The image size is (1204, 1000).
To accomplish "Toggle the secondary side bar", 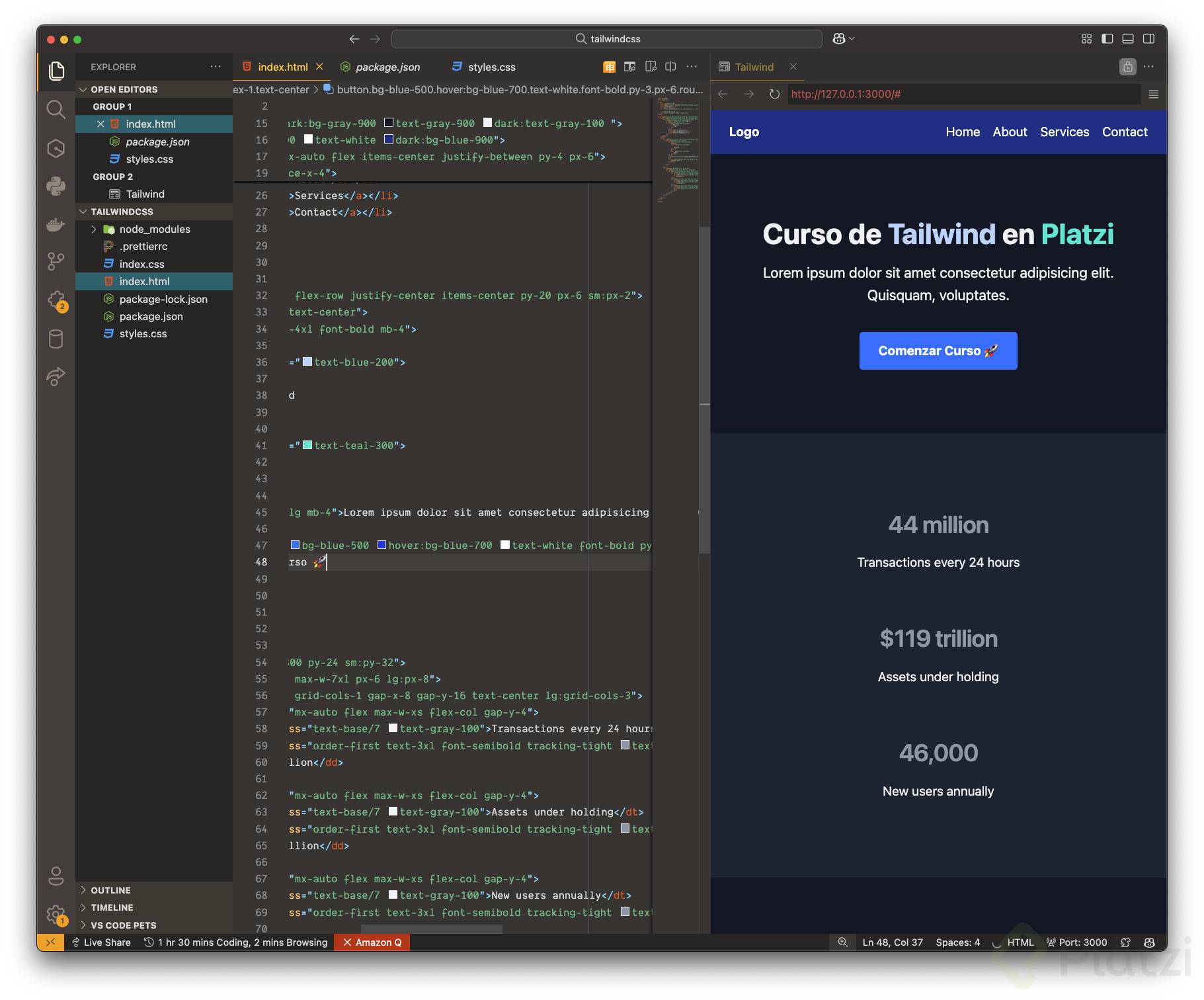I will [1149, 39].
